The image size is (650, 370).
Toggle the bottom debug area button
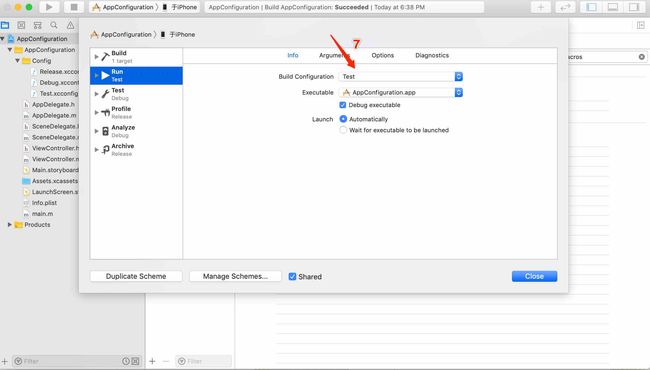coord(613,7)
